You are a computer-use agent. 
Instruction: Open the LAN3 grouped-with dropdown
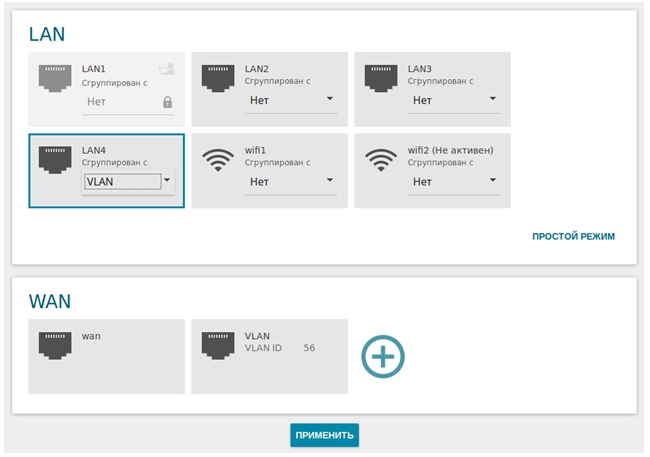click(454, 100)
